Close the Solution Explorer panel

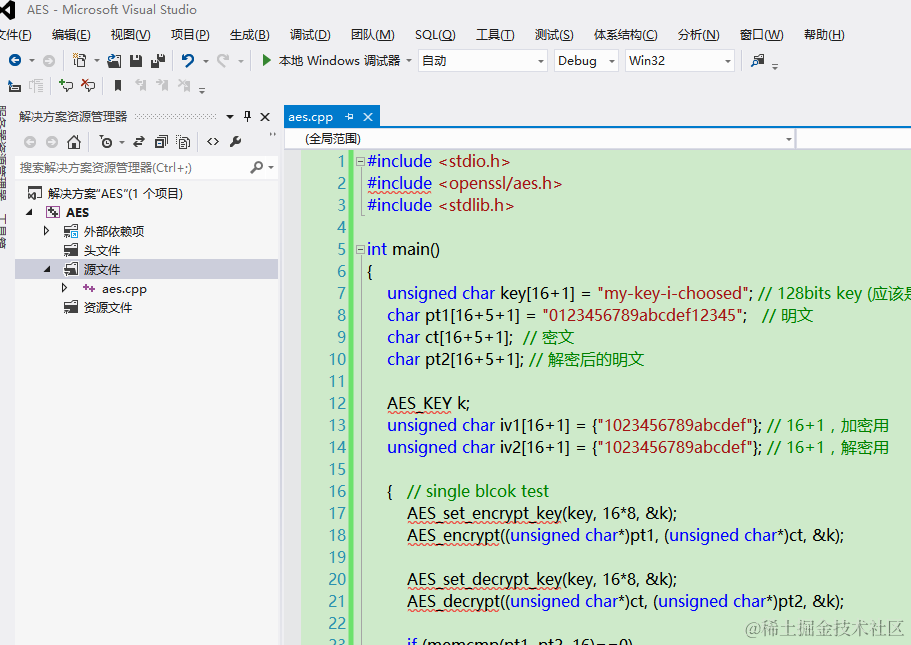(x=265, y=117)
